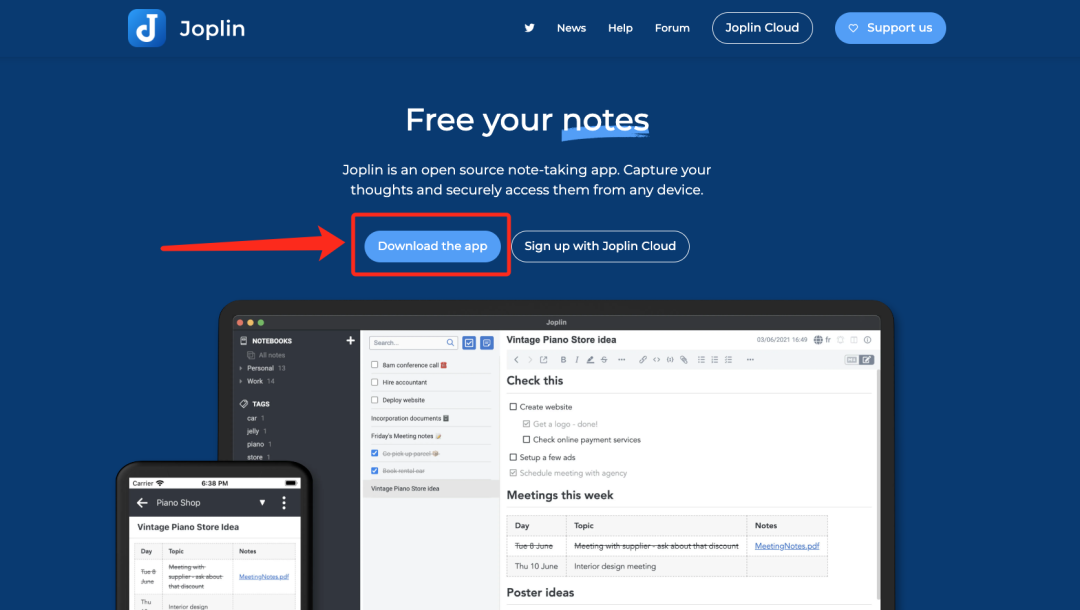Click the spell check globe icon

(x=818, y=340)
